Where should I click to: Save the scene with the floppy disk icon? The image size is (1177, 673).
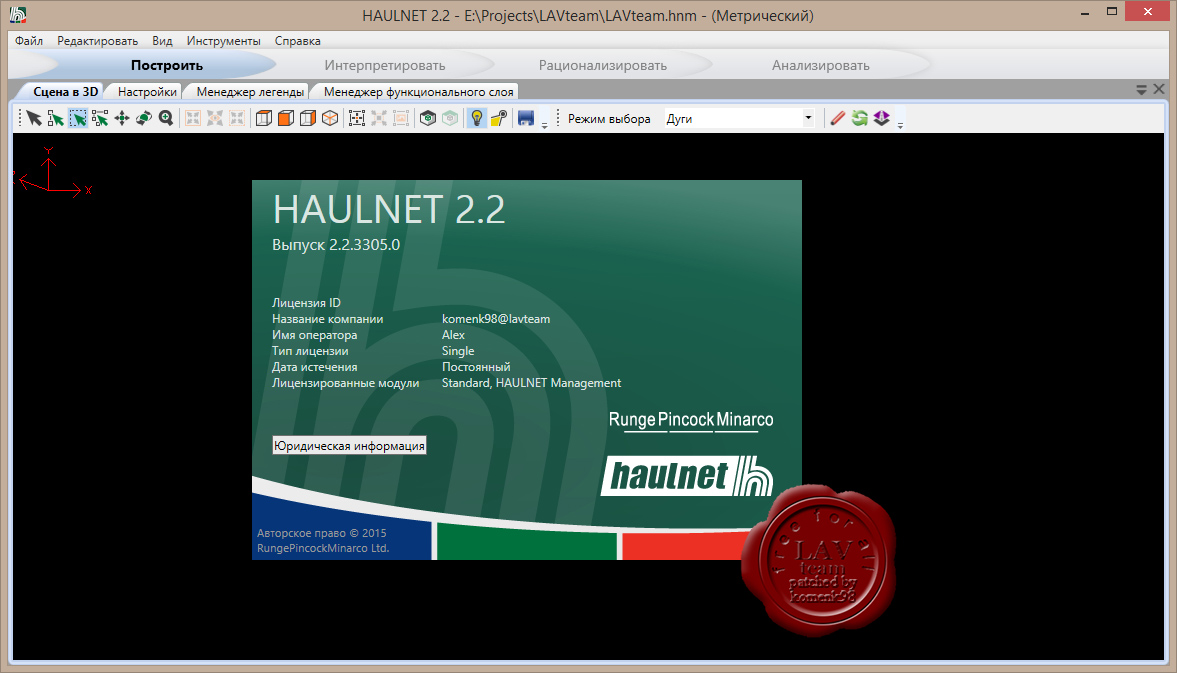coord(525,119)
